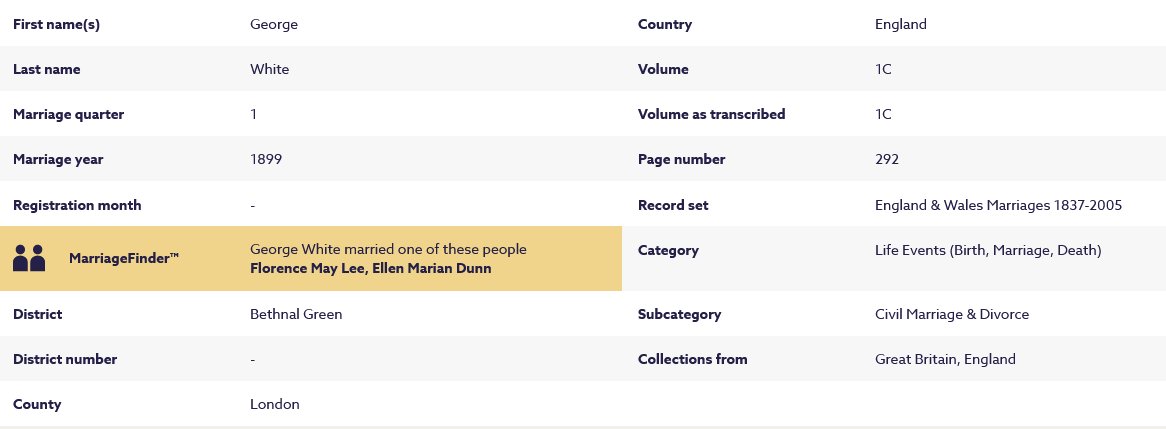Click the country value England
The height and width of the screenshot is (429, 1166).
click(x=900, y=24)
